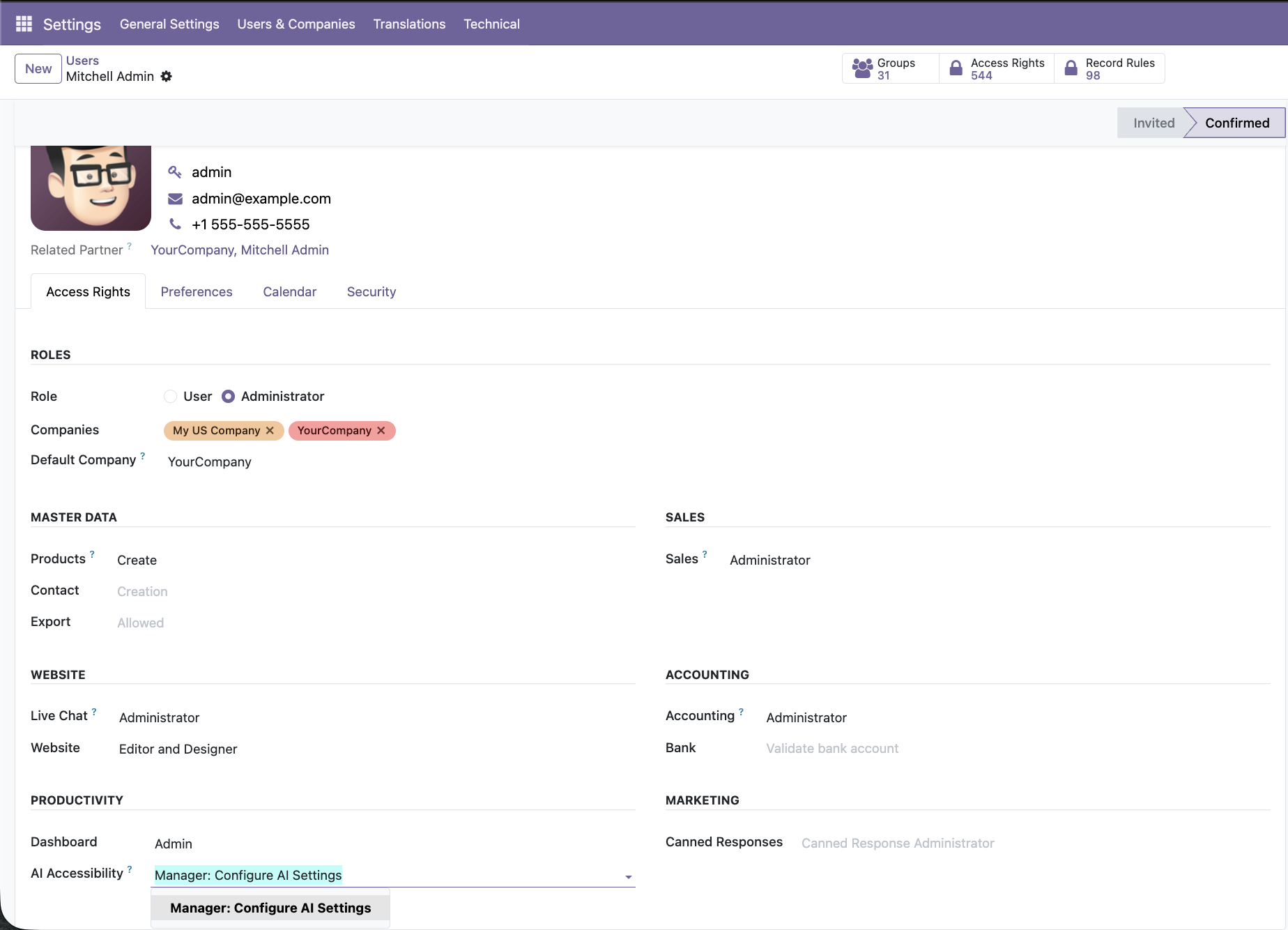1288x930 pixels.
Task: Select the User role radio button
Action: coord(171,397)
